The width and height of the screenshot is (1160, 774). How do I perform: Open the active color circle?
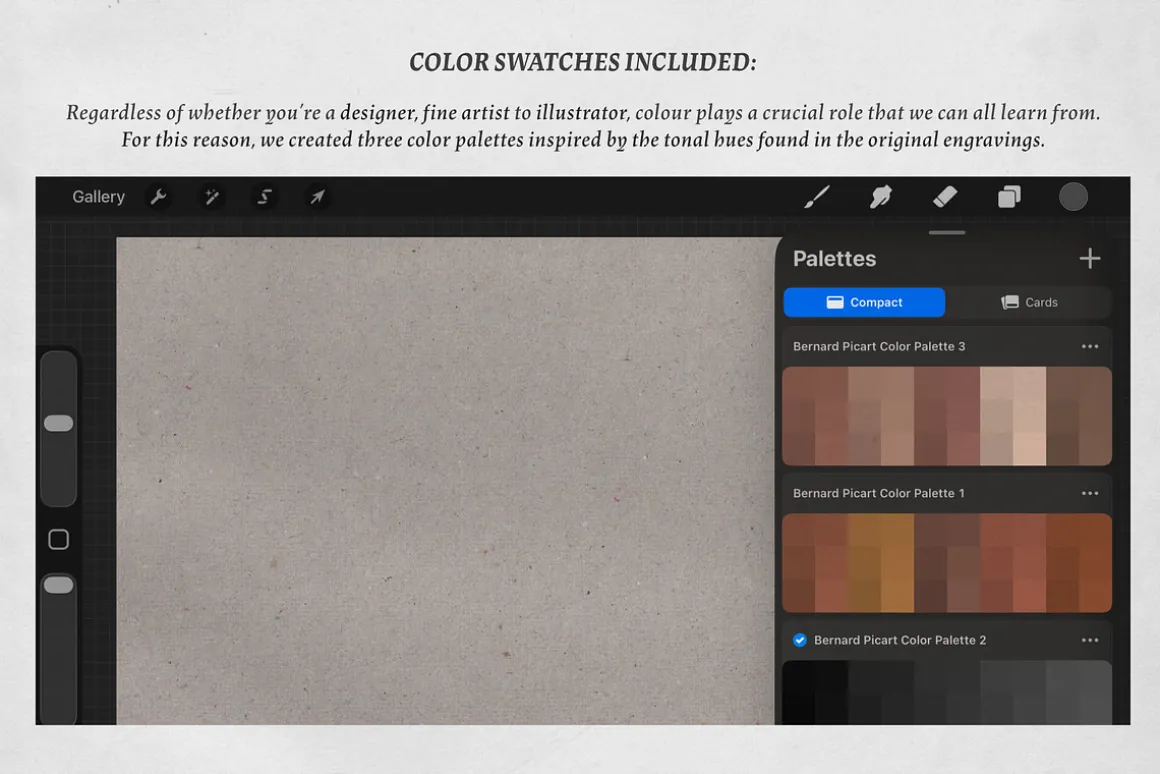1073,197
